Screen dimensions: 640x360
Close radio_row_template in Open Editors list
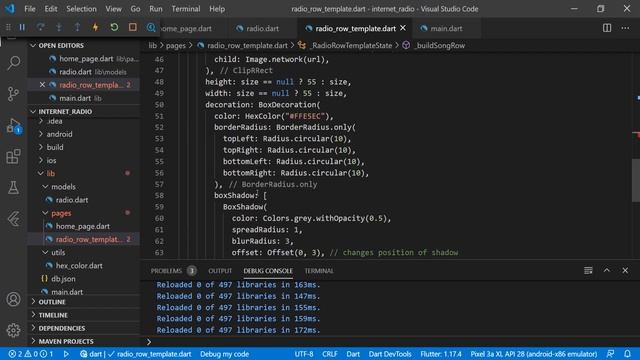pos(42,85)
